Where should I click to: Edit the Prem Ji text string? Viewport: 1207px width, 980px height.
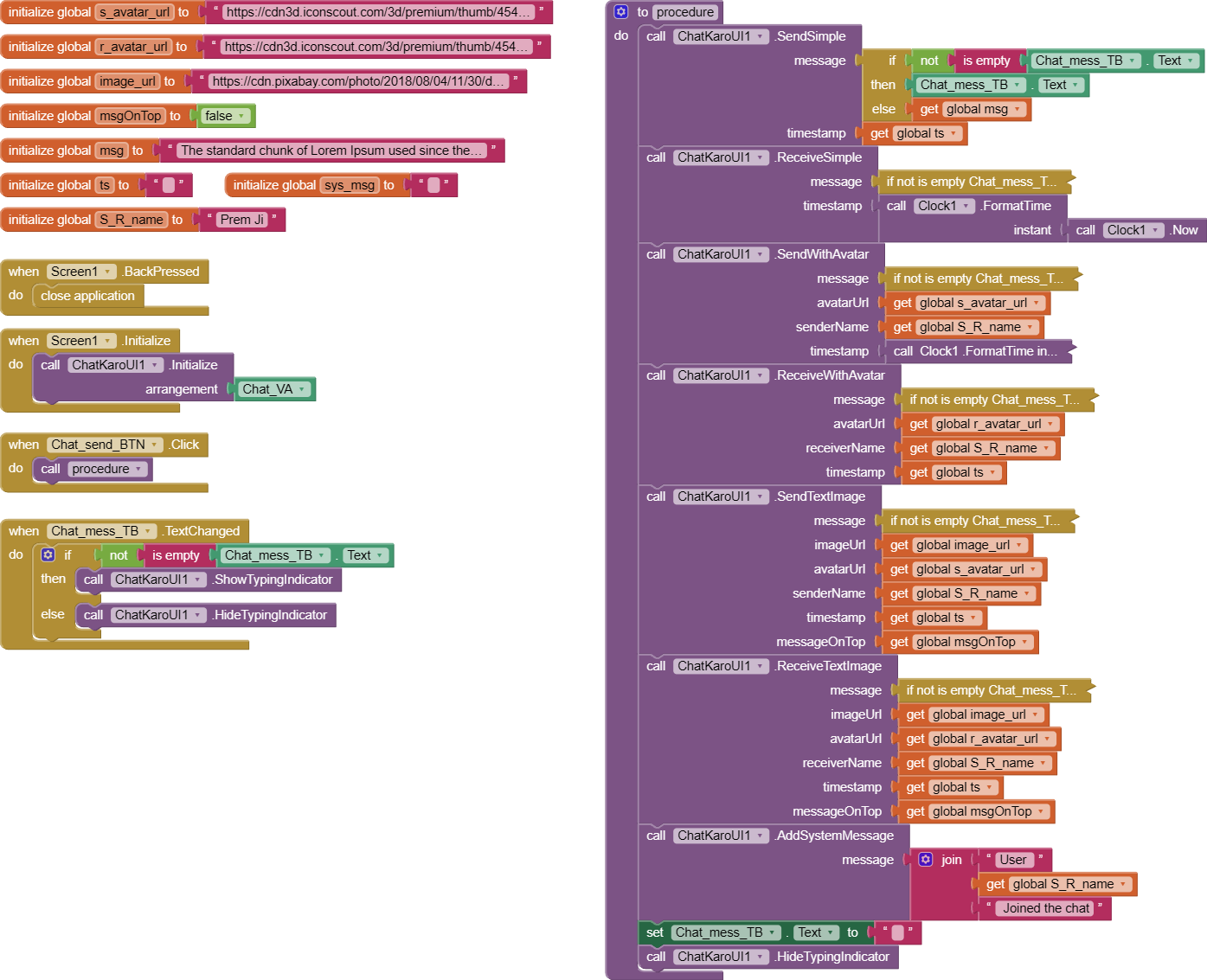point(242,220)
